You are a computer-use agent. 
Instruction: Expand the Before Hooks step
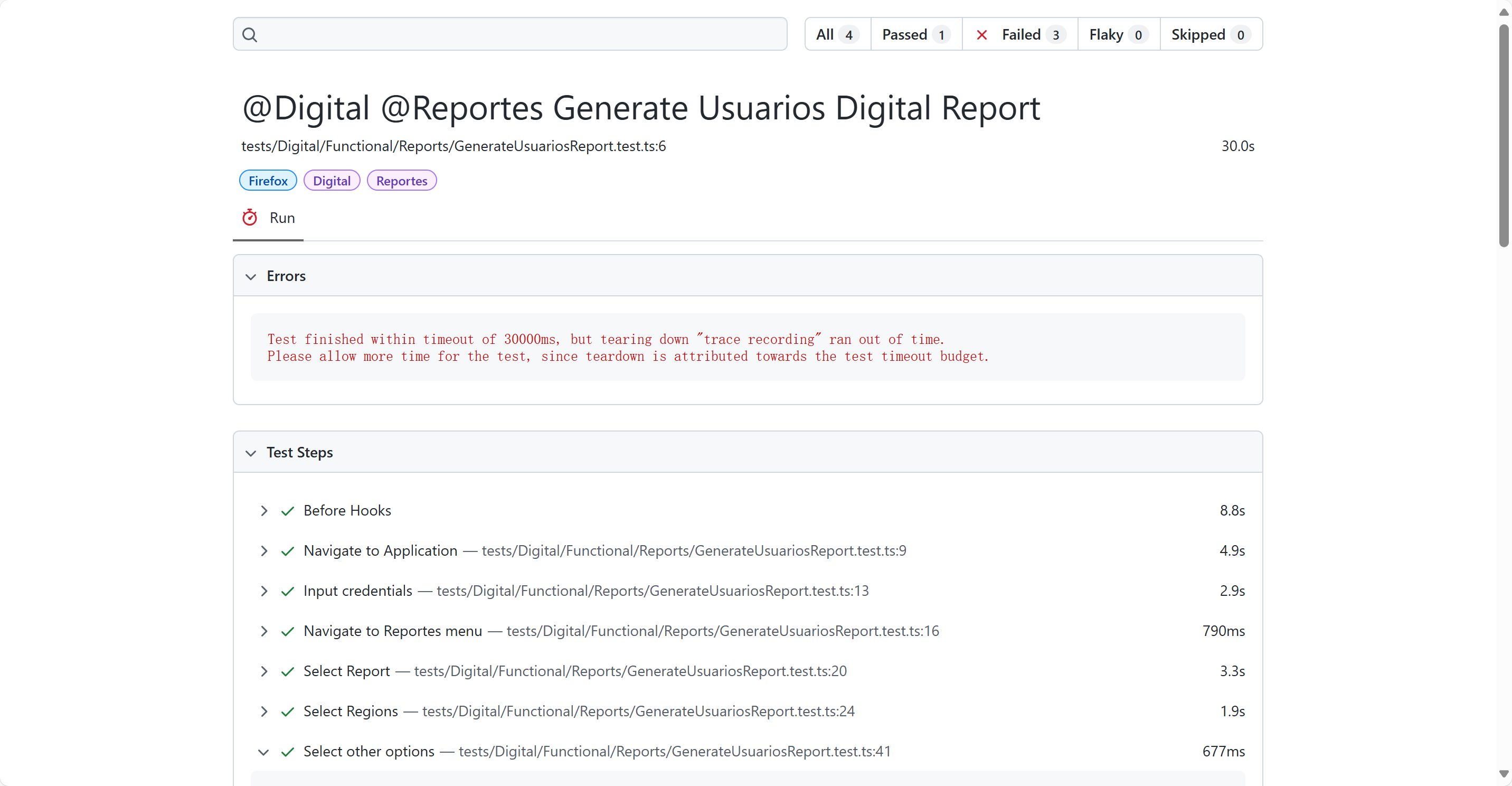[263, 510]
